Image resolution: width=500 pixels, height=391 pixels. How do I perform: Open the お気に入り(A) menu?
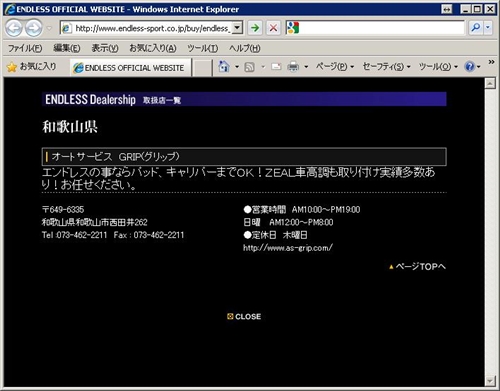click(x=153, y=48)
